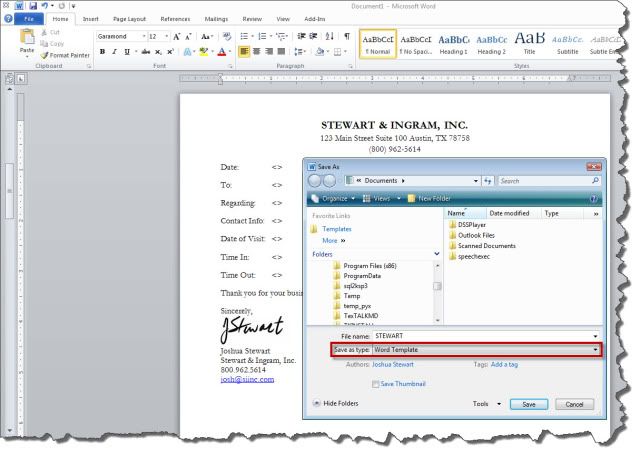Toggle underline formatting
This screenshot has width=640, height=454.
[127, 52]
